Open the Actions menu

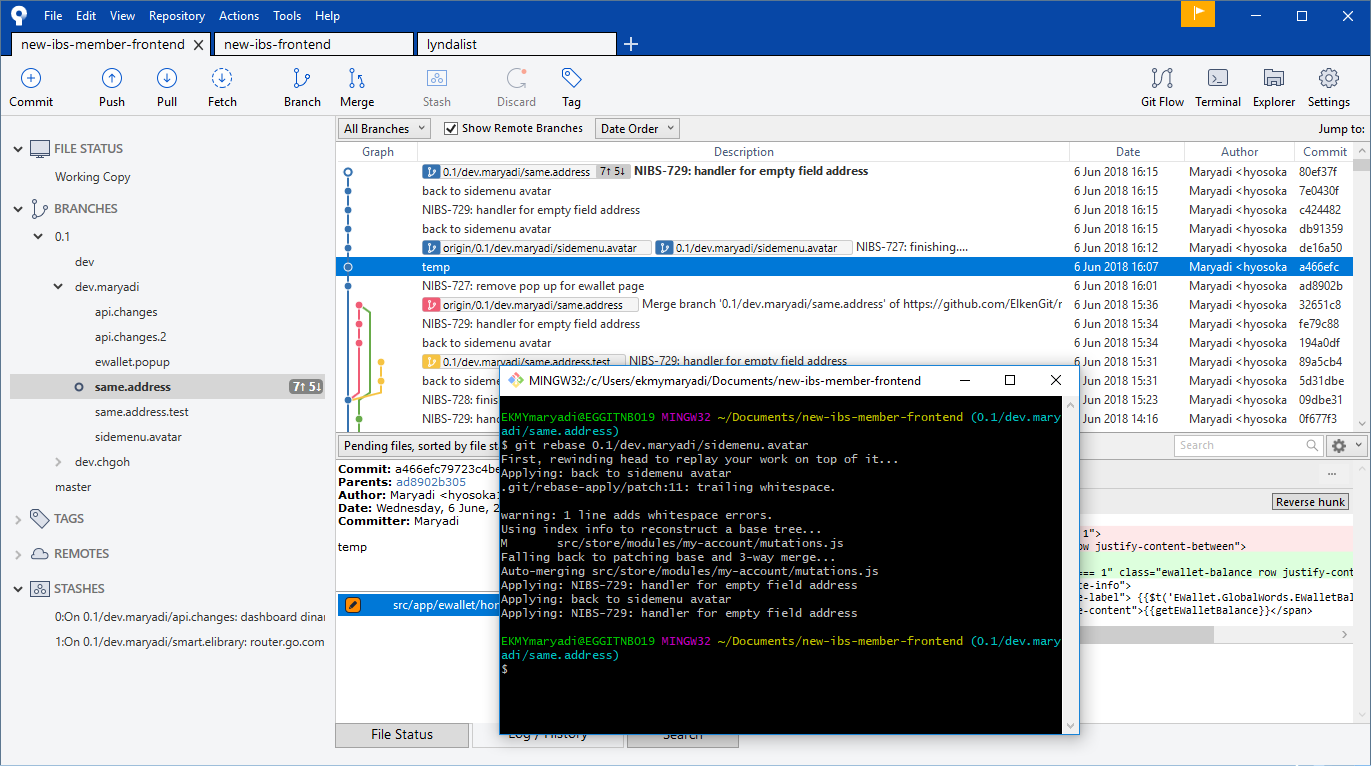(x=238, y=16)
